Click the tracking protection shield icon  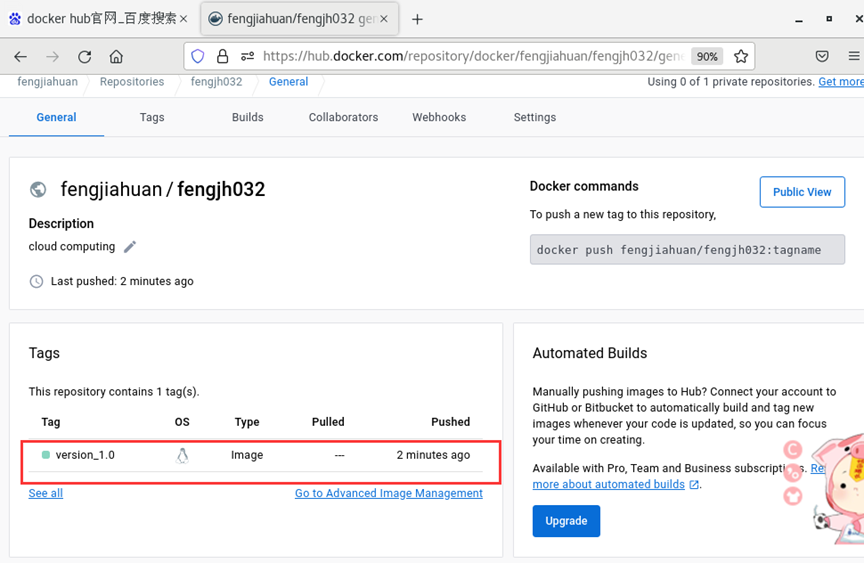click(x=198, y=56)
